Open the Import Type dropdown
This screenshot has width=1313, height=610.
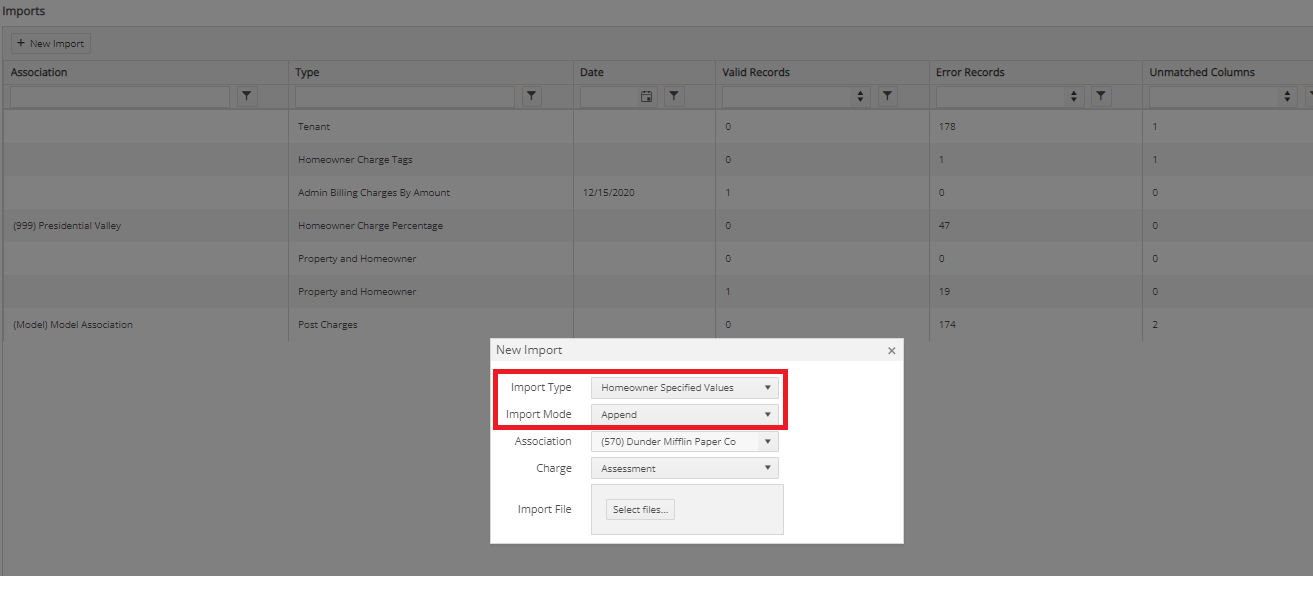click(685, 387)
